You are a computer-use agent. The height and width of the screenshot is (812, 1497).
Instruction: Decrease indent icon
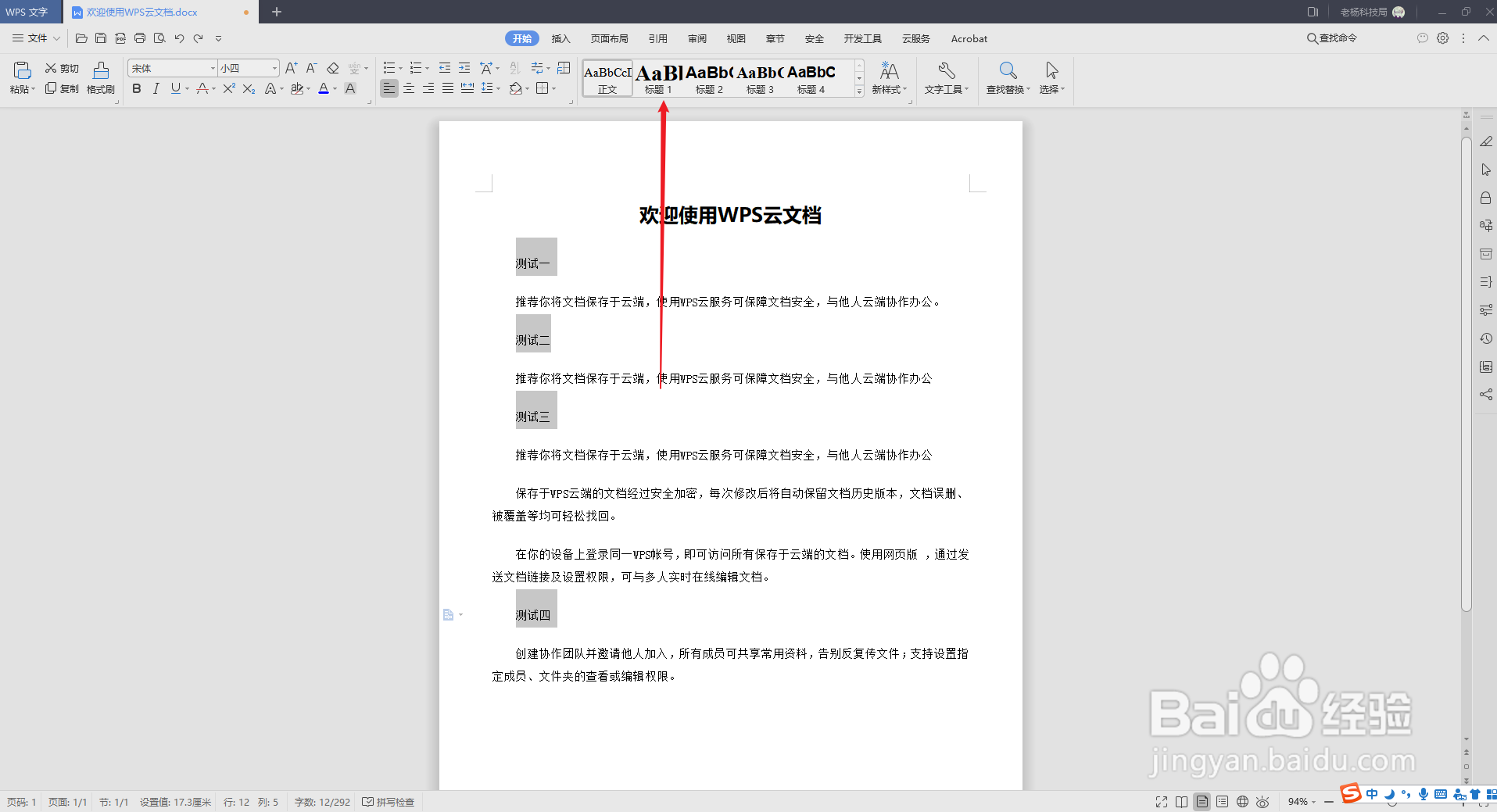pos(445,68)
